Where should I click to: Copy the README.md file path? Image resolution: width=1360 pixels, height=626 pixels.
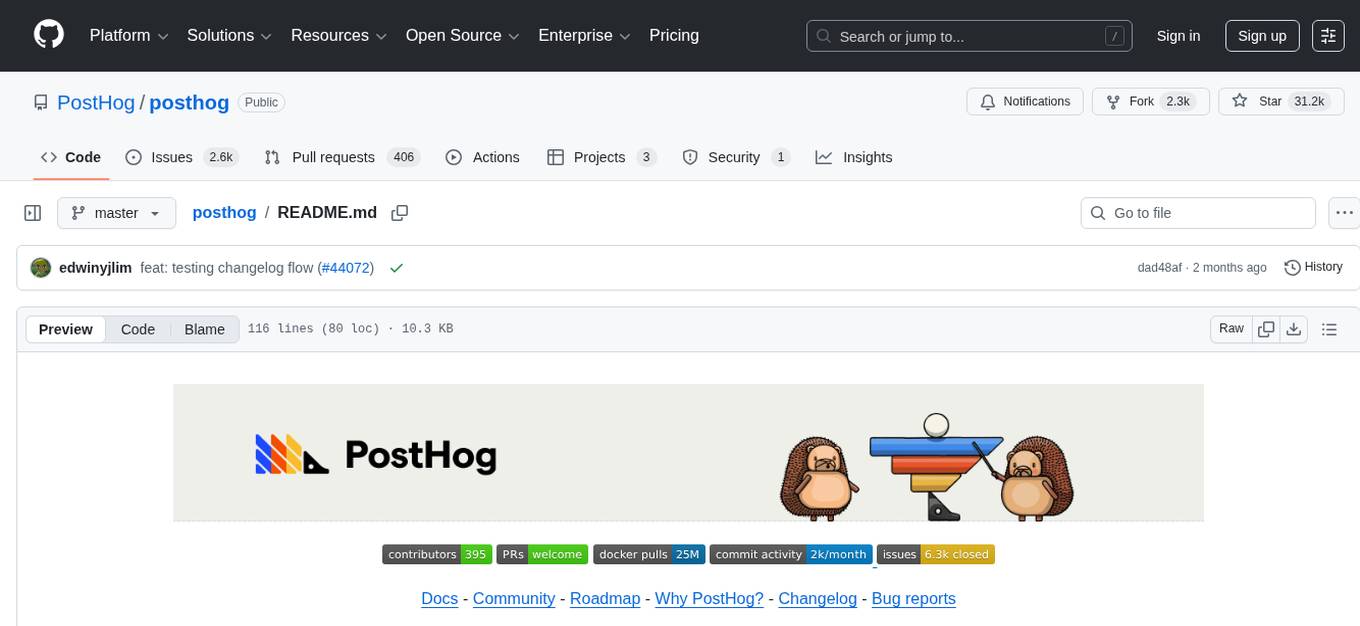point(399,212)
